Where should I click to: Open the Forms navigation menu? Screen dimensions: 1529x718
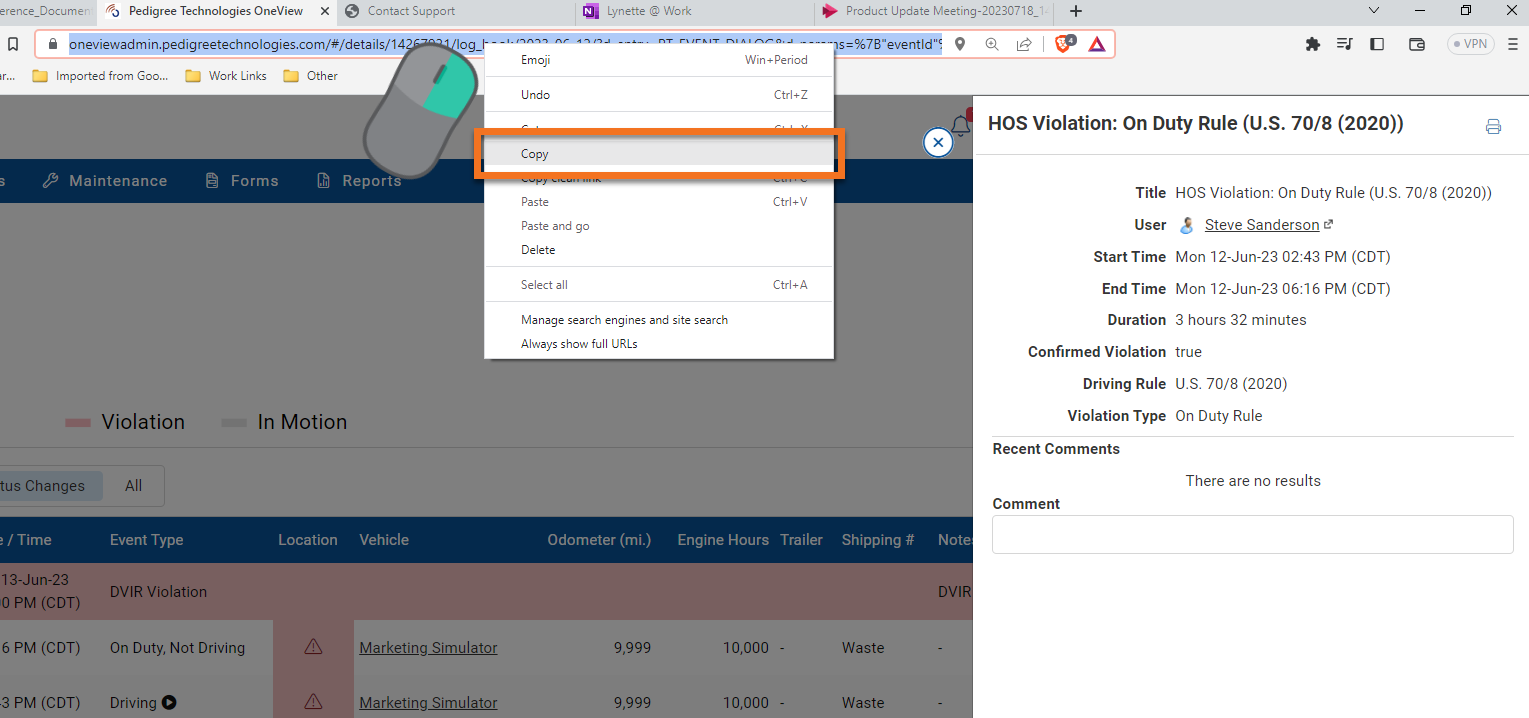point(242,181)
